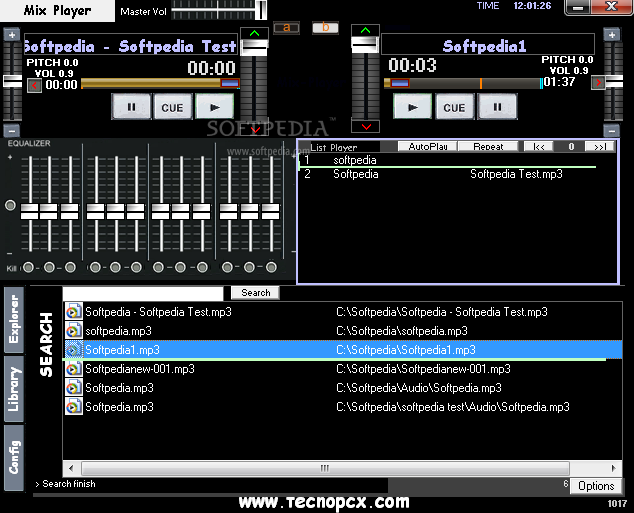Click the right deck track progress bar
634x513 pixels.
tap(463, 83)
